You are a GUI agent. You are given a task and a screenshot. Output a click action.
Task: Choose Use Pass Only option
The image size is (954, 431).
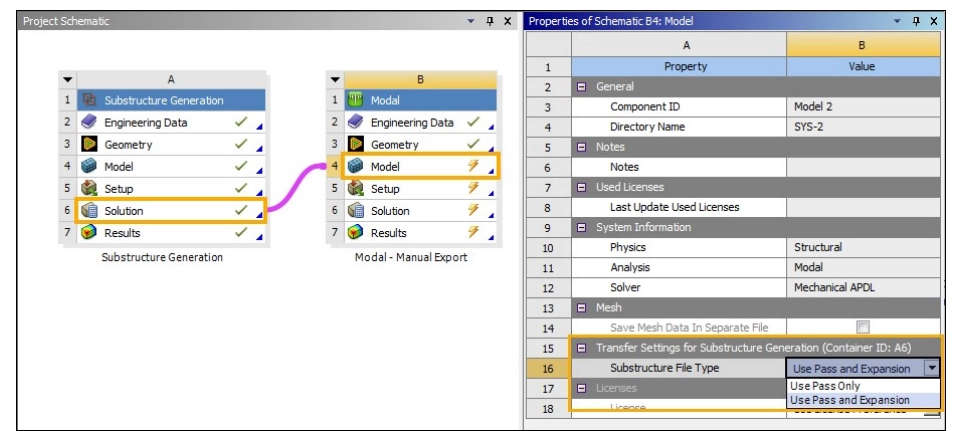coord(825,386)
